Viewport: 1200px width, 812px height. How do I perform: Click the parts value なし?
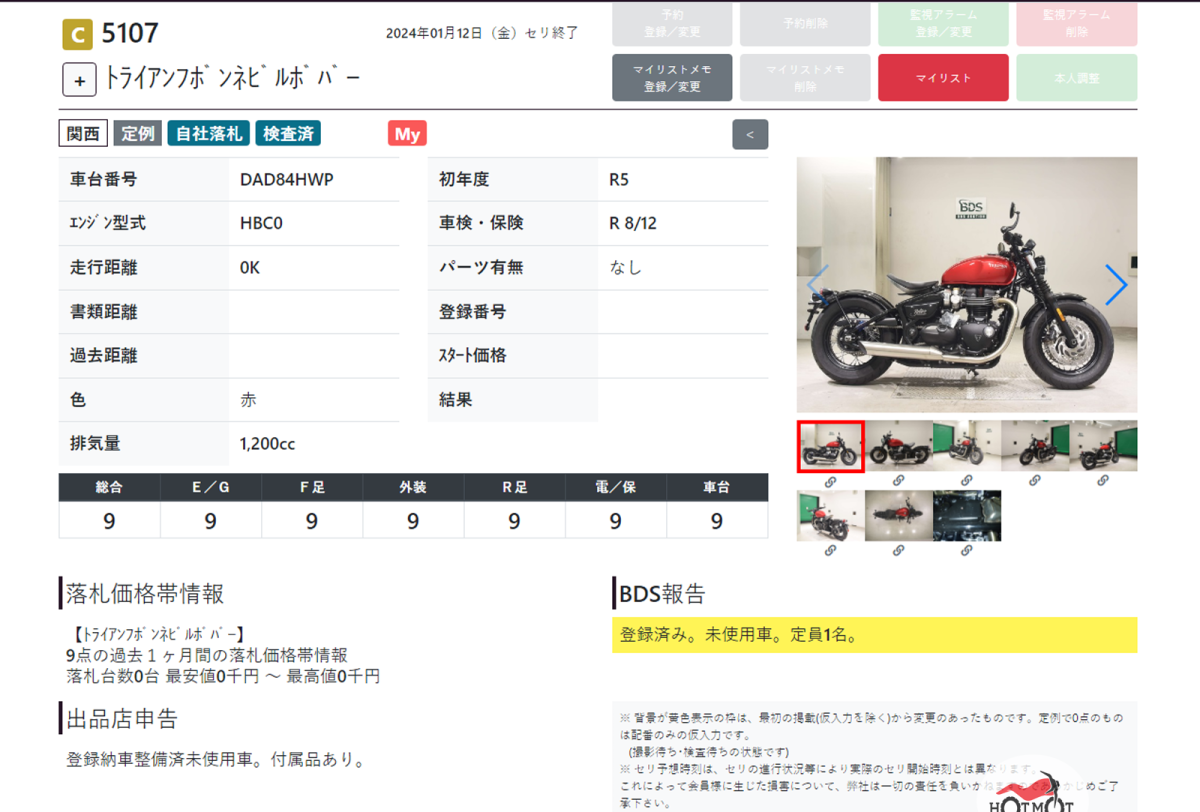pyautogui.click(x=626, y=268)
